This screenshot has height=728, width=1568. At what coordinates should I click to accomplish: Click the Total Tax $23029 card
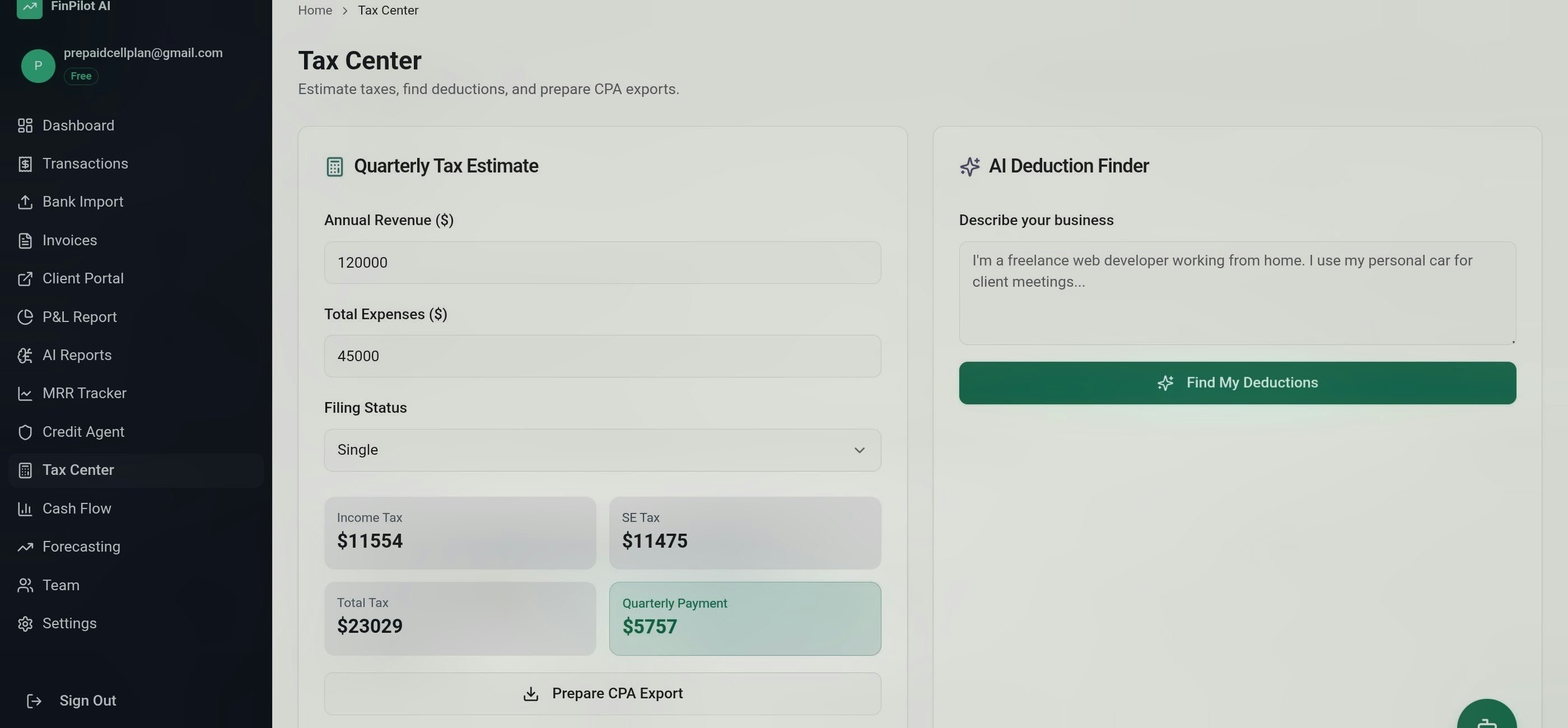(460, 619)
